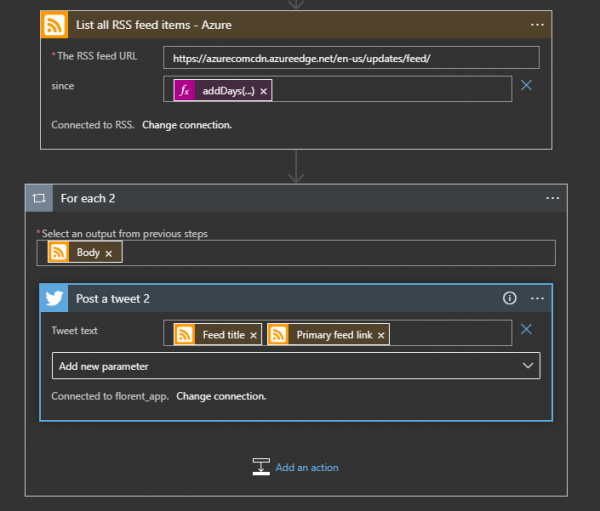Collapse the Post a tweet 2 header
The width and height of the screenshot is (600, 511).
point(296,298)
